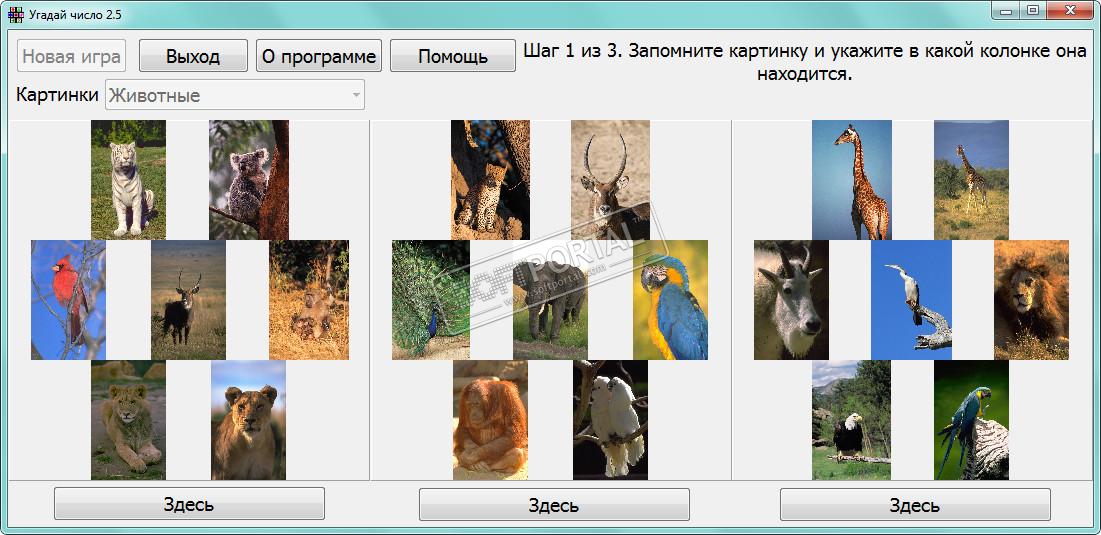Click Здесь under the giraffe column

(915, 504)
